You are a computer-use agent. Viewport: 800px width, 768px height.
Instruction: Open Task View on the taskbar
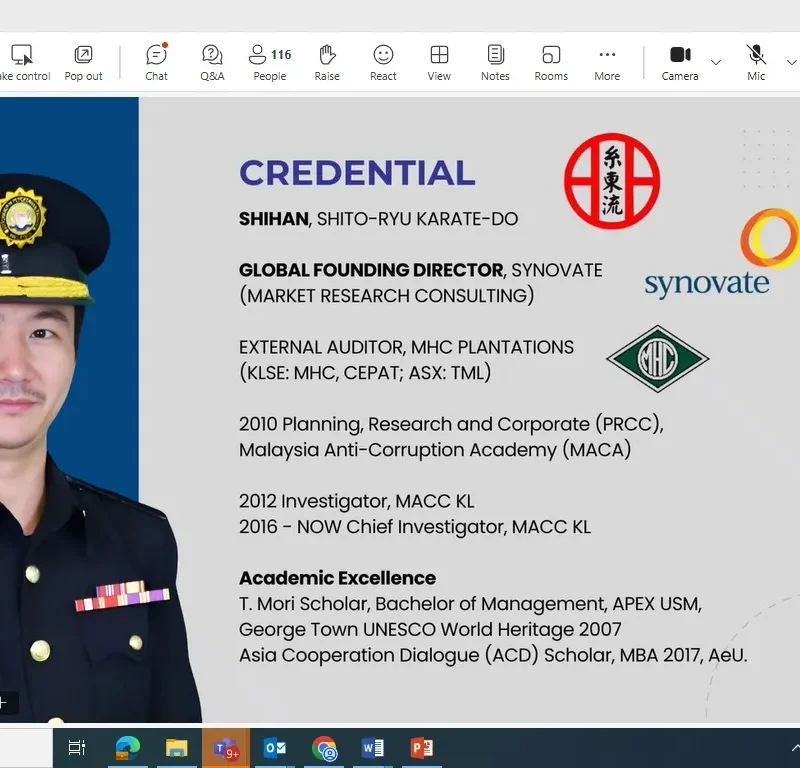[x=77, y=748]
